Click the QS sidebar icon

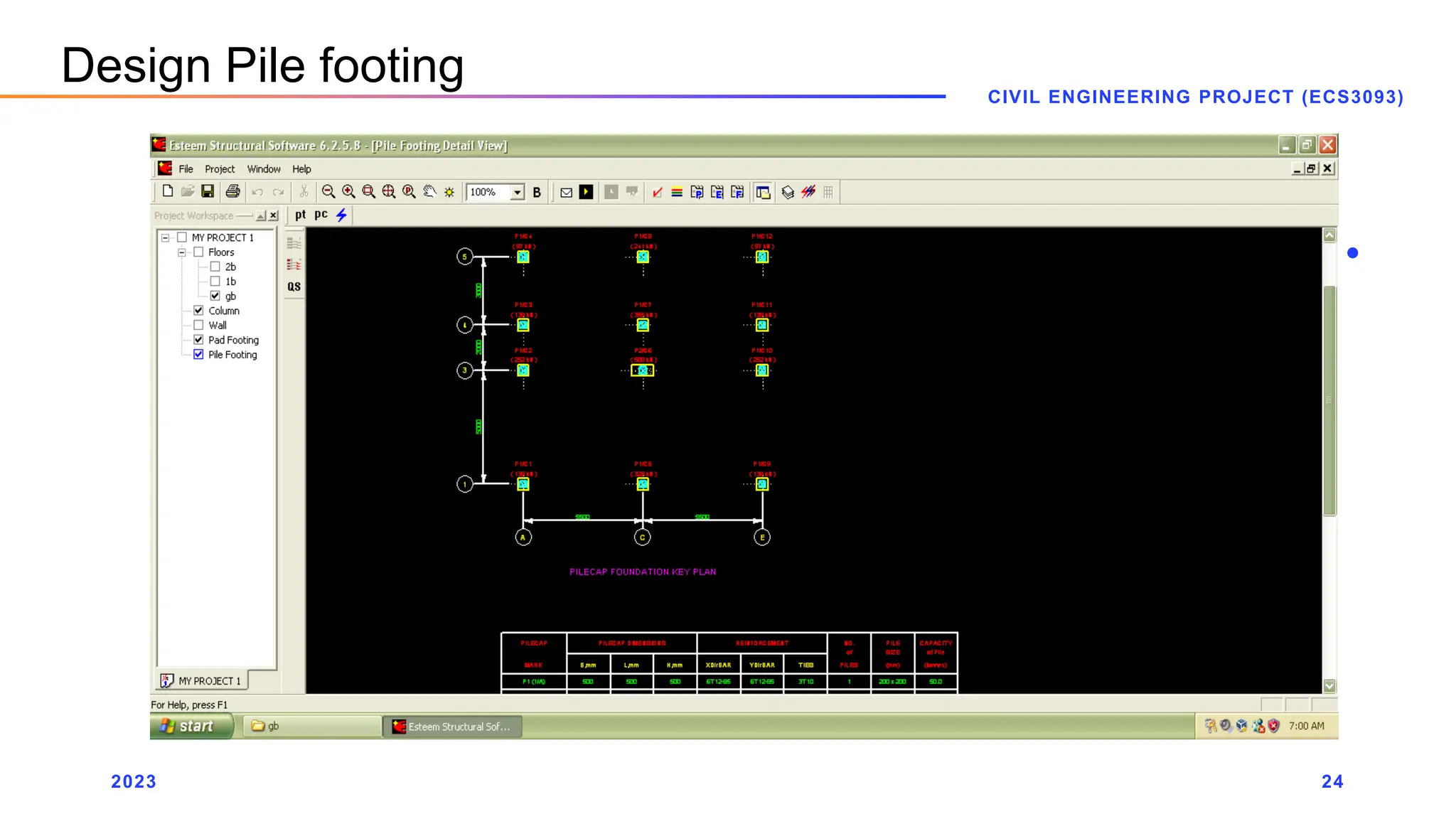294,287
